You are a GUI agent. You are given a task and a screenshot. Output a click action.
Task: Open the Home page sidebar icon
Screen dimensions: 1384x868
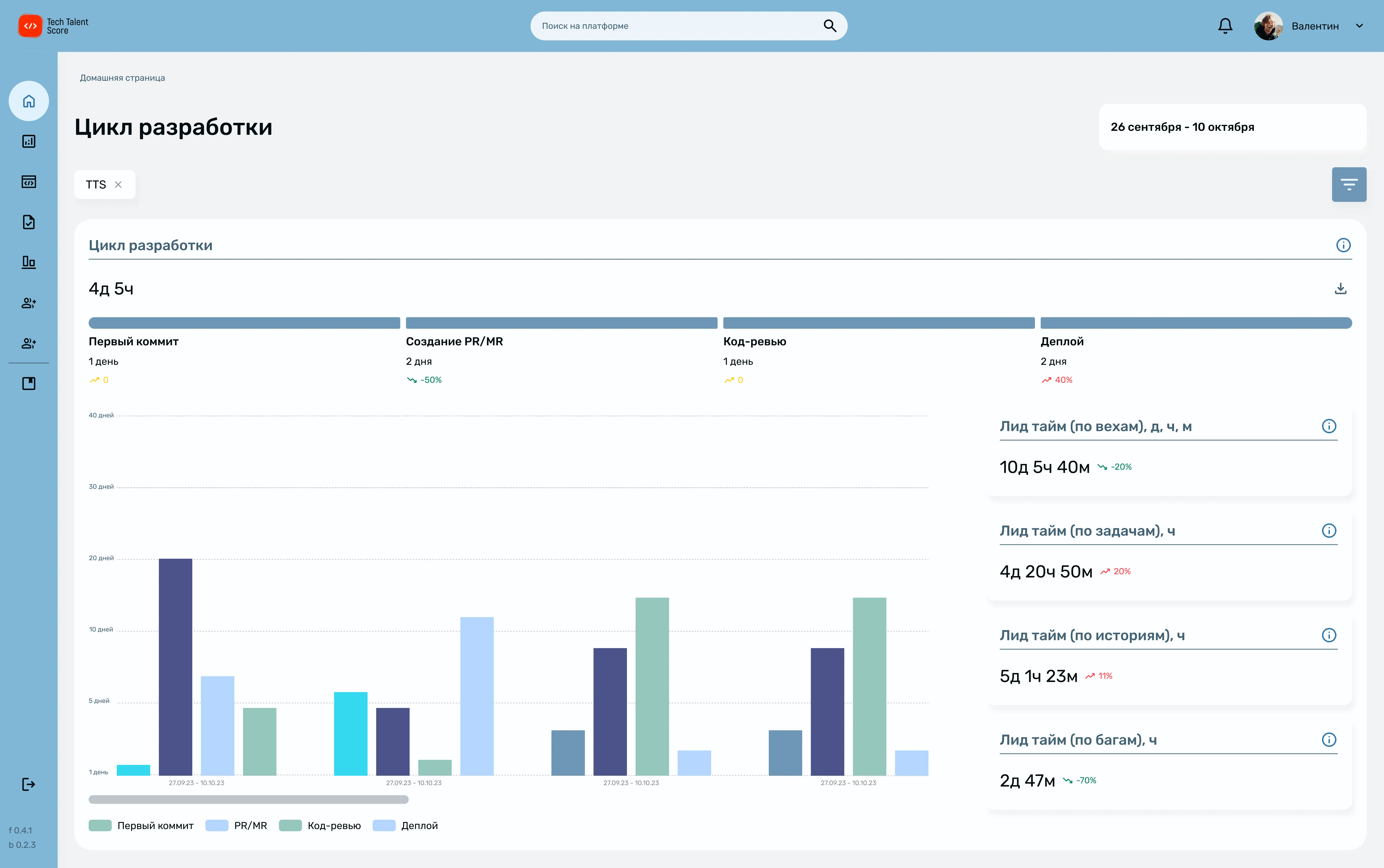coord(29,101)
